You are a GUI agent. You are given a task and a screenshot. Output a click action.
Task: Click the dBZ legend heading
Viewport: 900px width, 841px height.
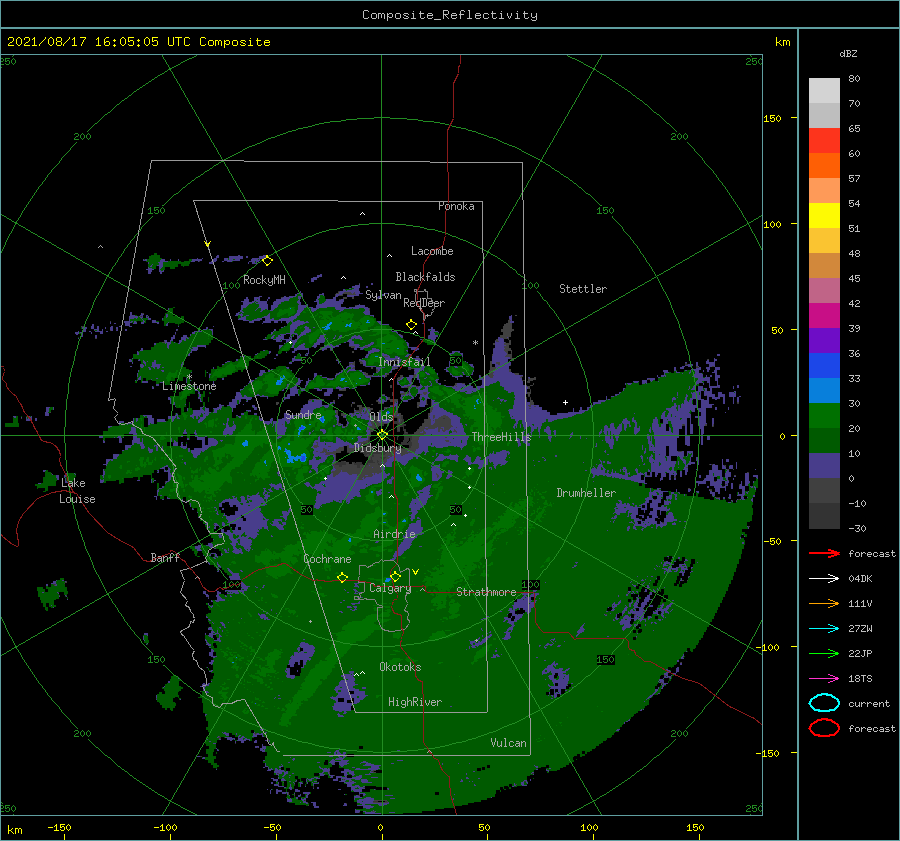pyautogui.click(x=848, y=53)
